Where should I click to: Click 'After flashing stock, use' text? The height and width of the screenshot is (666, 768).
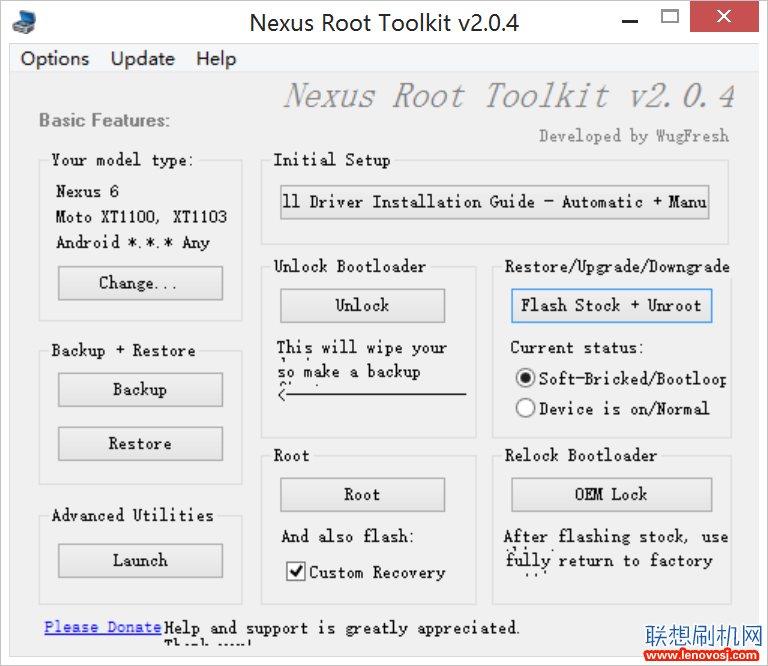click(x=616, y=537)
